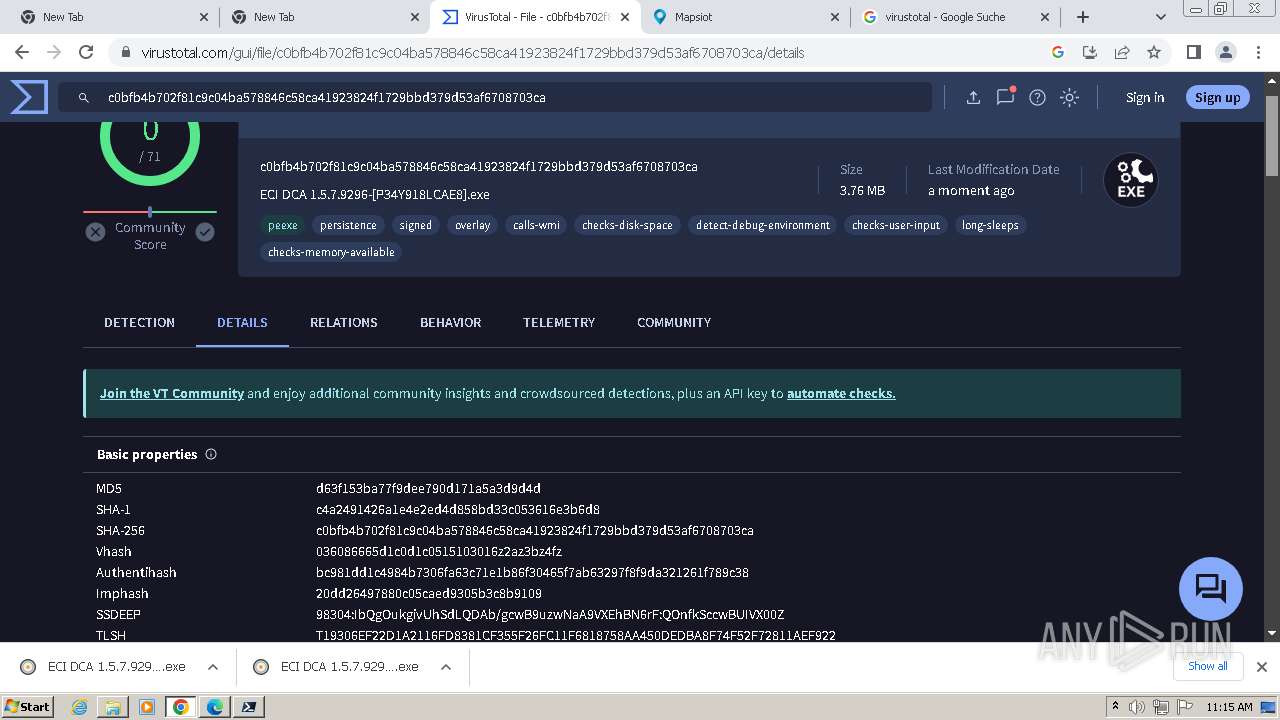Click the VirusTotal logo icon
This screenshot has width=1280, height=720.
(x=29, y=97)
